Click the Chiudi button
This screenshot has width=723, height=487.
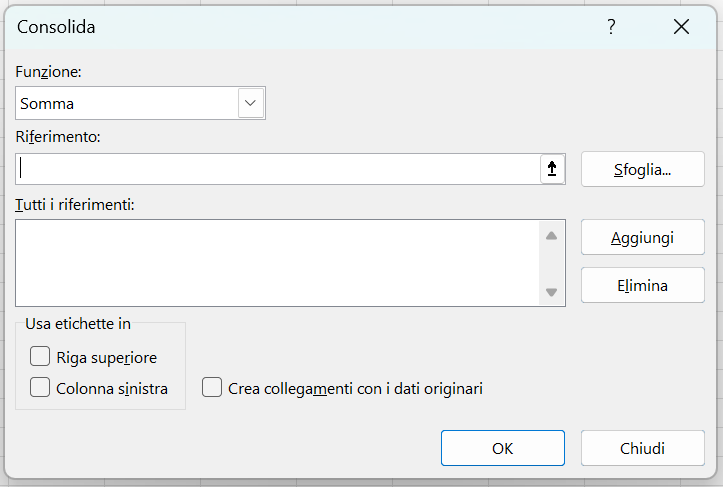click(x=643, y=448)
